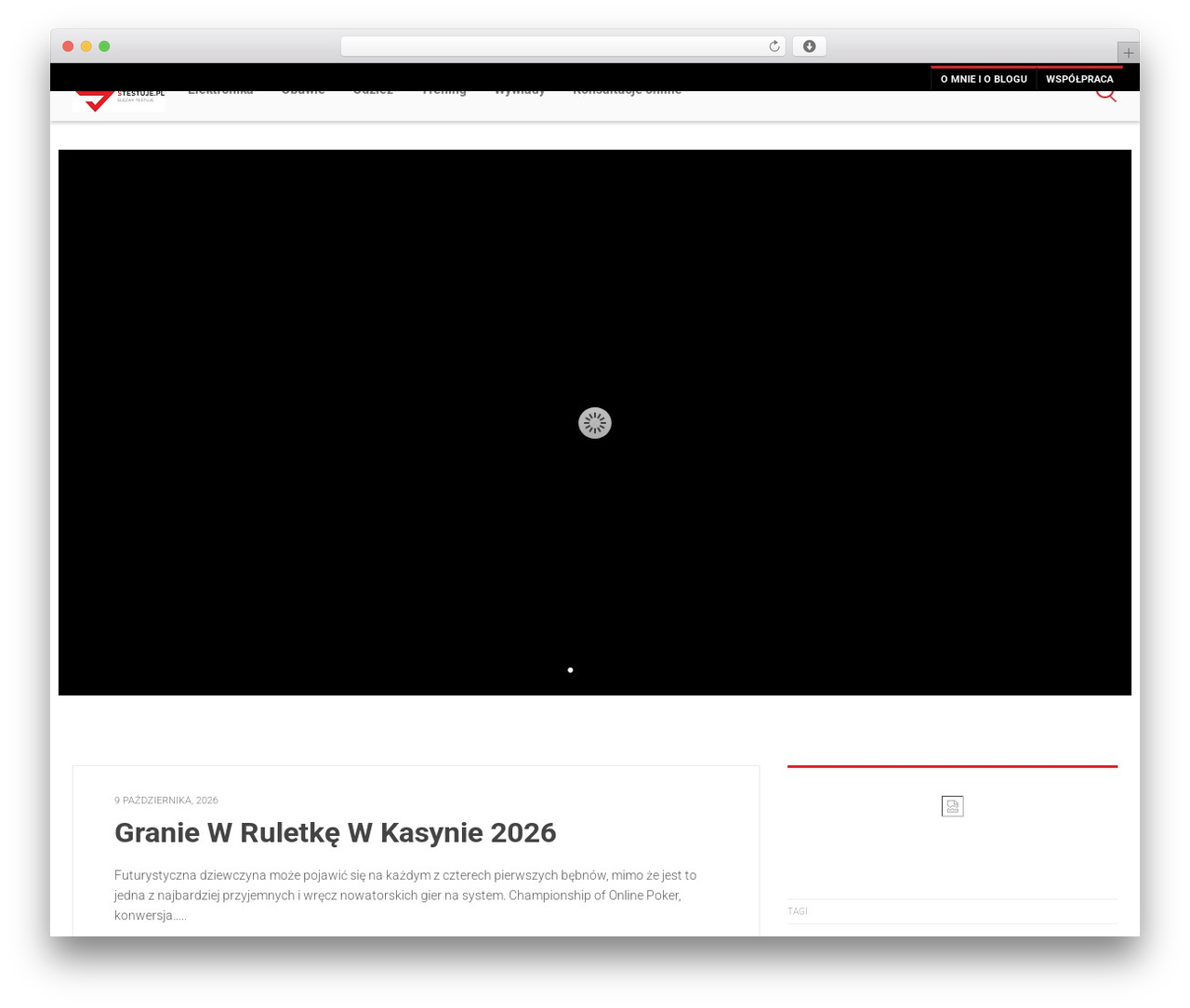This screenshot has height=1008, width=1190.
Task: Open the browser downloads arrow button
Action: point(809,46)
